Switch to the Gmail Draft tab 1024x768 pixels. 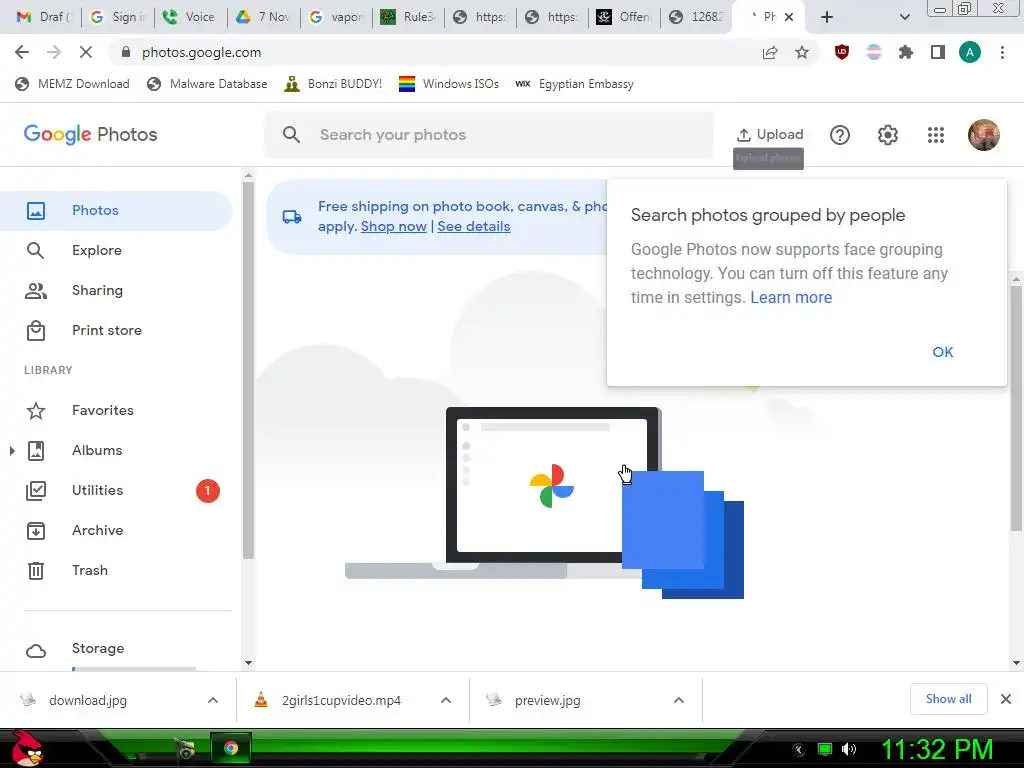(42, 17)
